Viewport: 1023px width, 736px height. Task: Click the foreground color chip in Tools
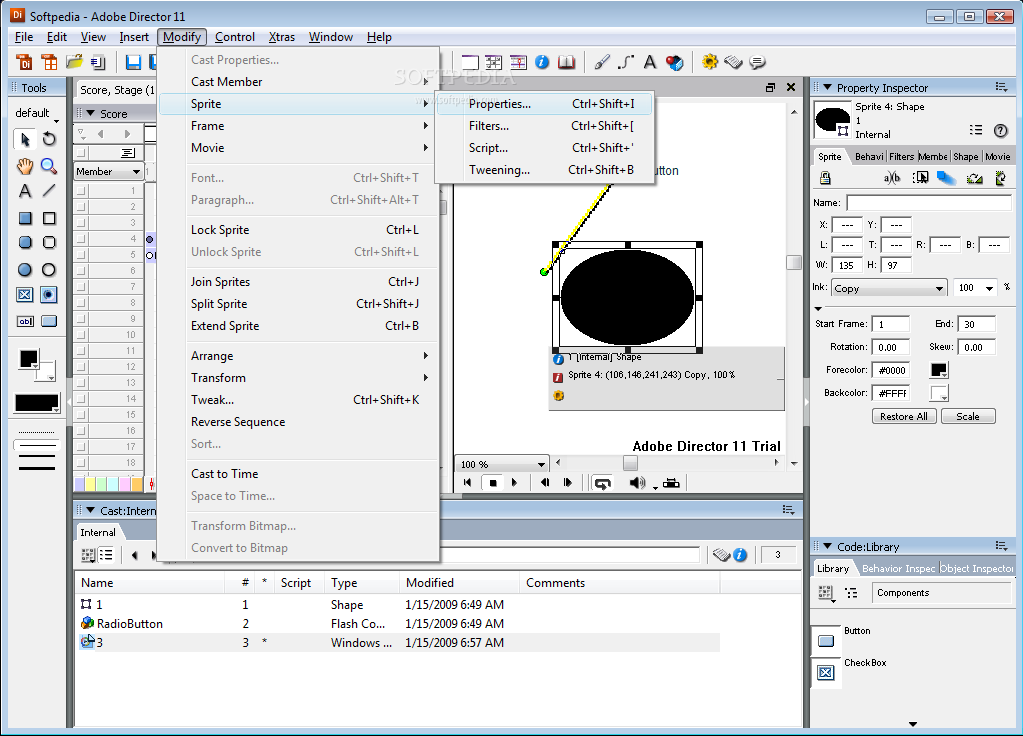tap(28, 359)
